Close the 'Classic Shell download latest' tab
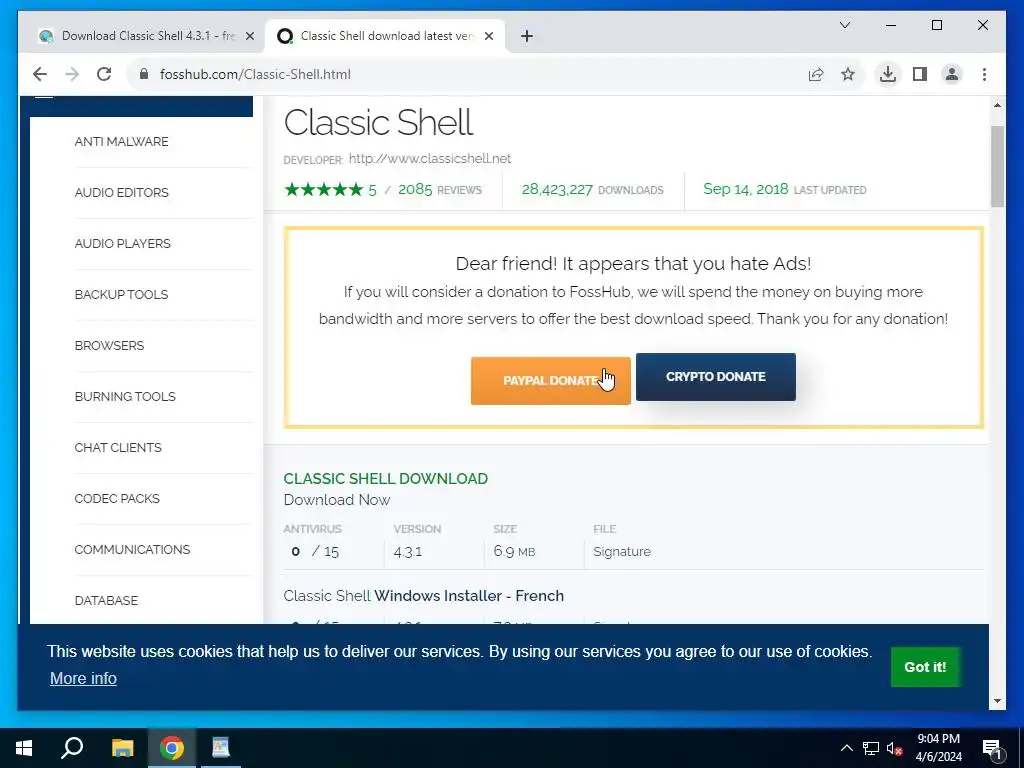 tap(488, 37)
